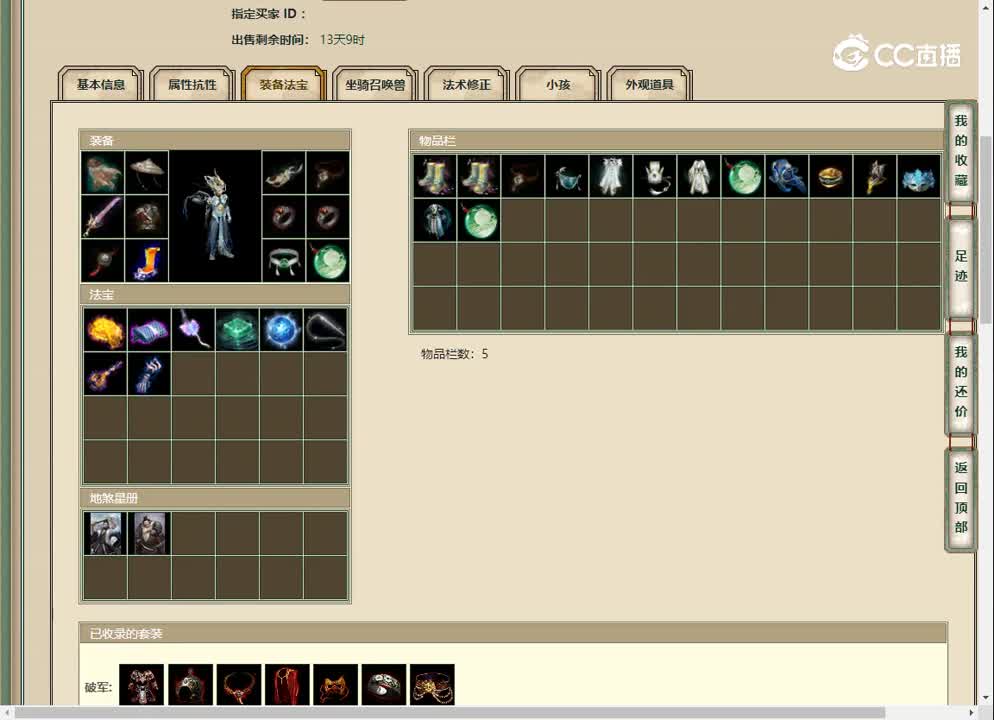
Task: Click the 物品栏数: 5 text
Action: tap(455, 354)
